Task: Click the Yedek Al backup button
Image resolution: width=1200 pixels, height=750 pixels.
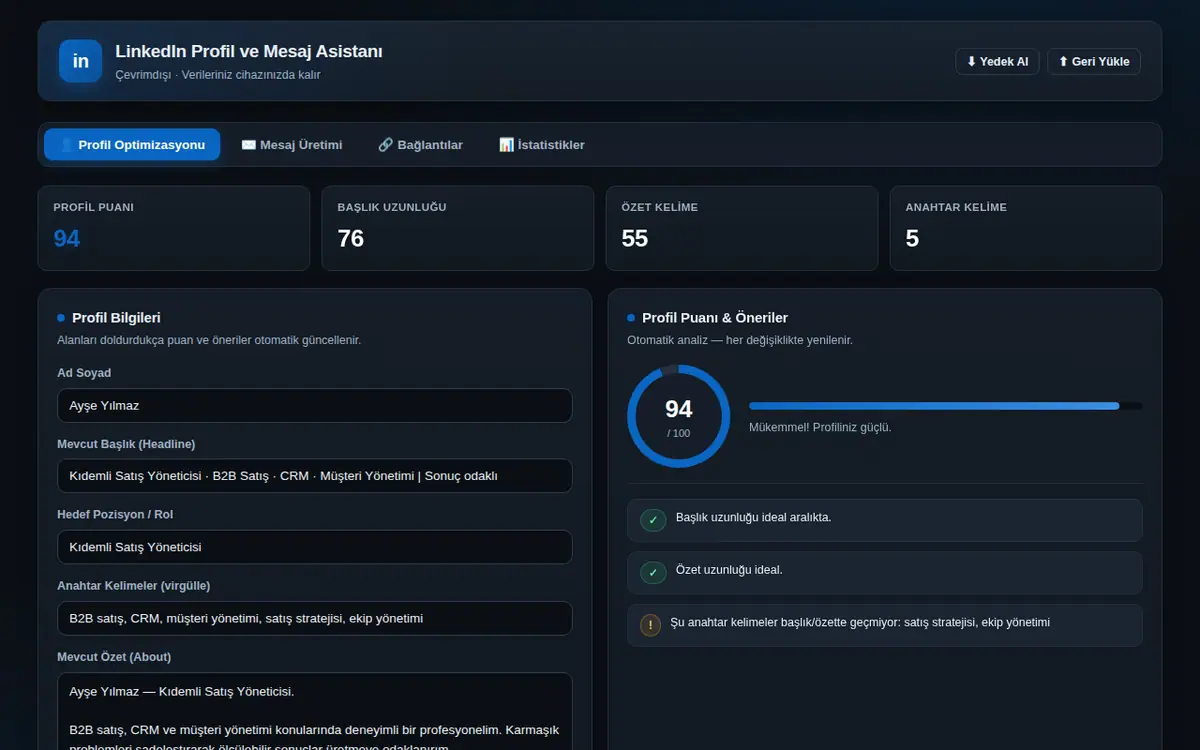Action: pos(997,61)
